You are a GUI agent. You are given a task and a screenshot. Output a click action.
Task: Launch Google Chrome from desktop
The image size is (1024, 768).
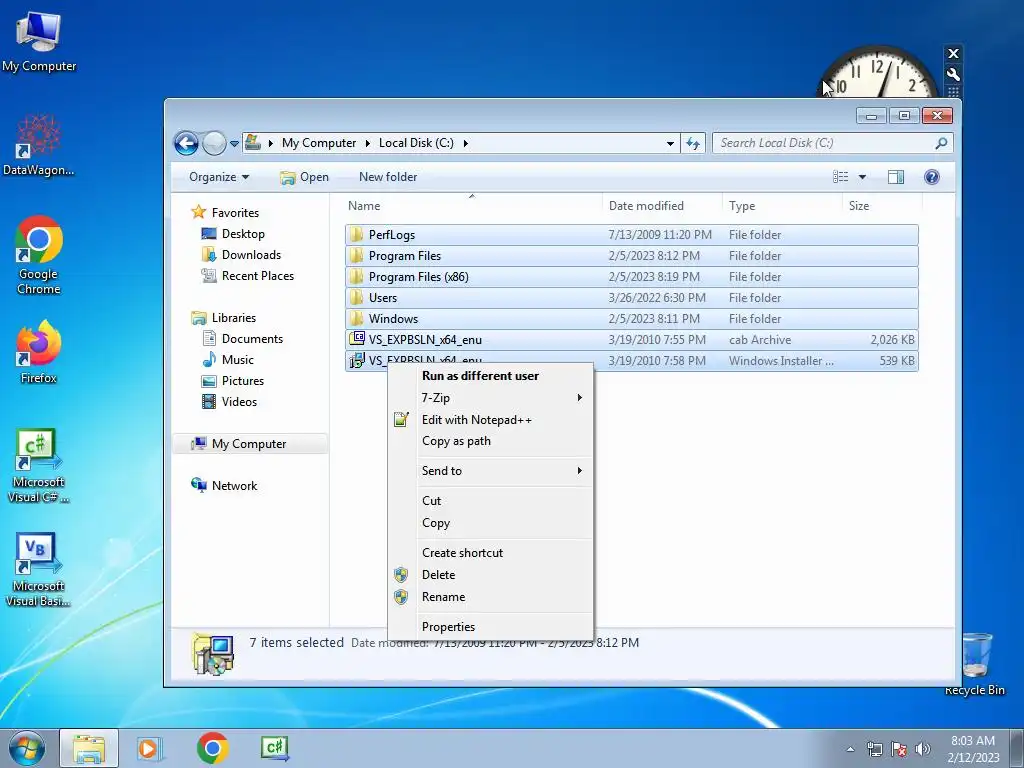(x=39, y=255)
